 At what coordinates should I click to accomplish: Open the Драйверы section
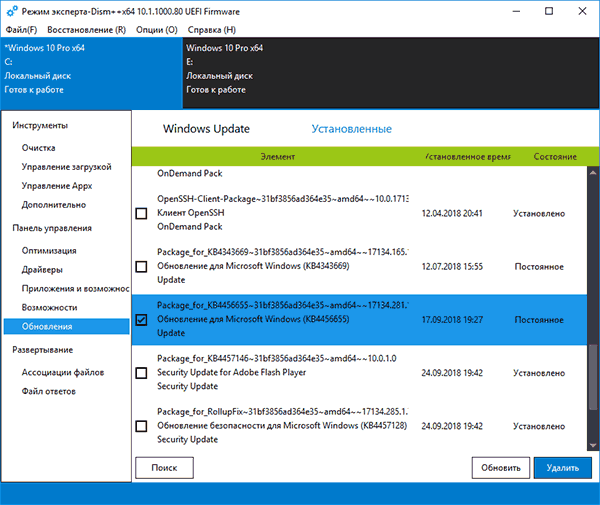click(x=42, y=270)
